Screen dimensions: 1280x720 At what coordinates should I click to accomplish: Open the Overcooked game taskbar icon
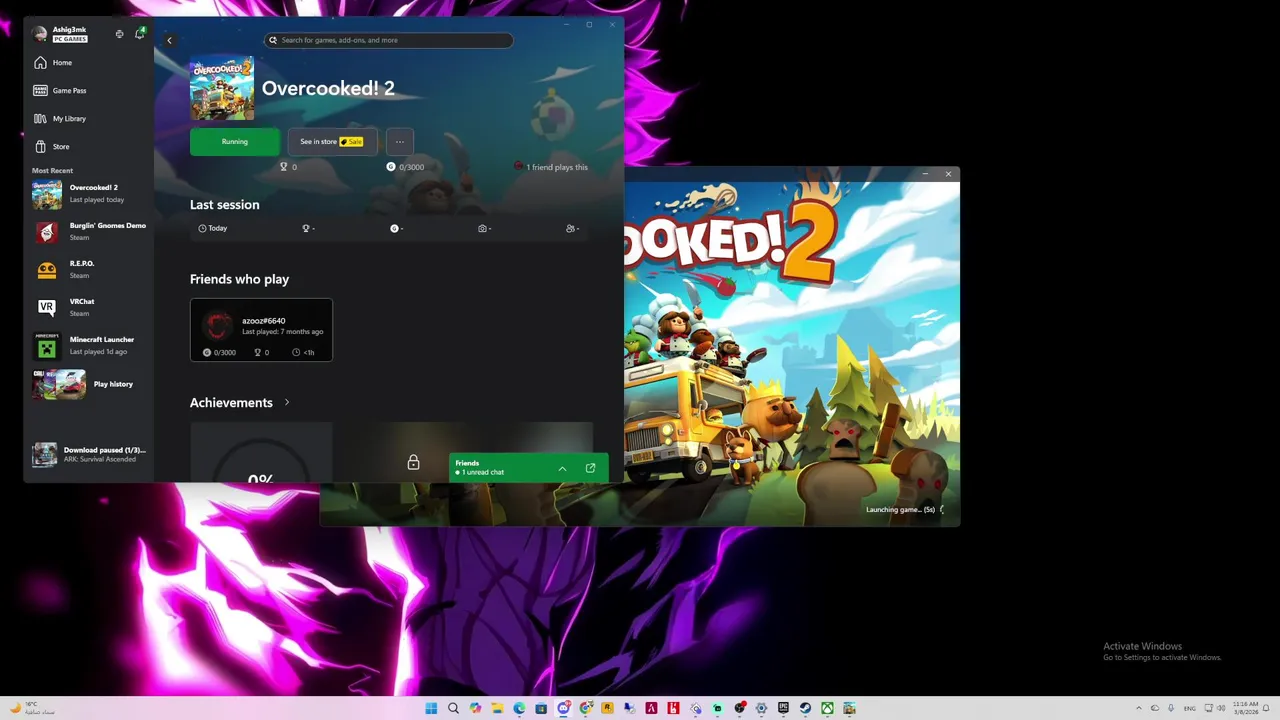849,708
